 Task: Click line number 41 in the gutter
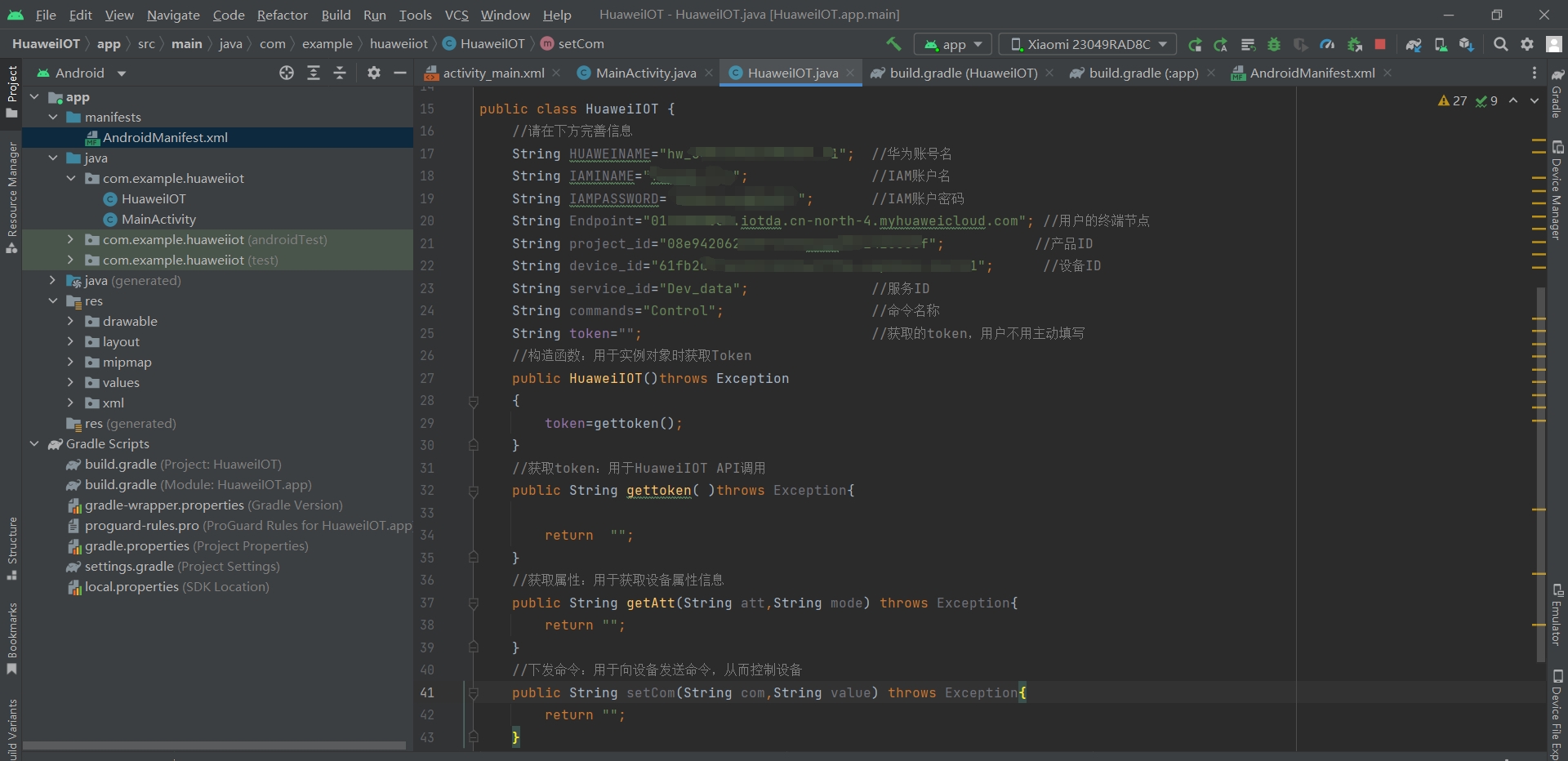tap(427, 692)
